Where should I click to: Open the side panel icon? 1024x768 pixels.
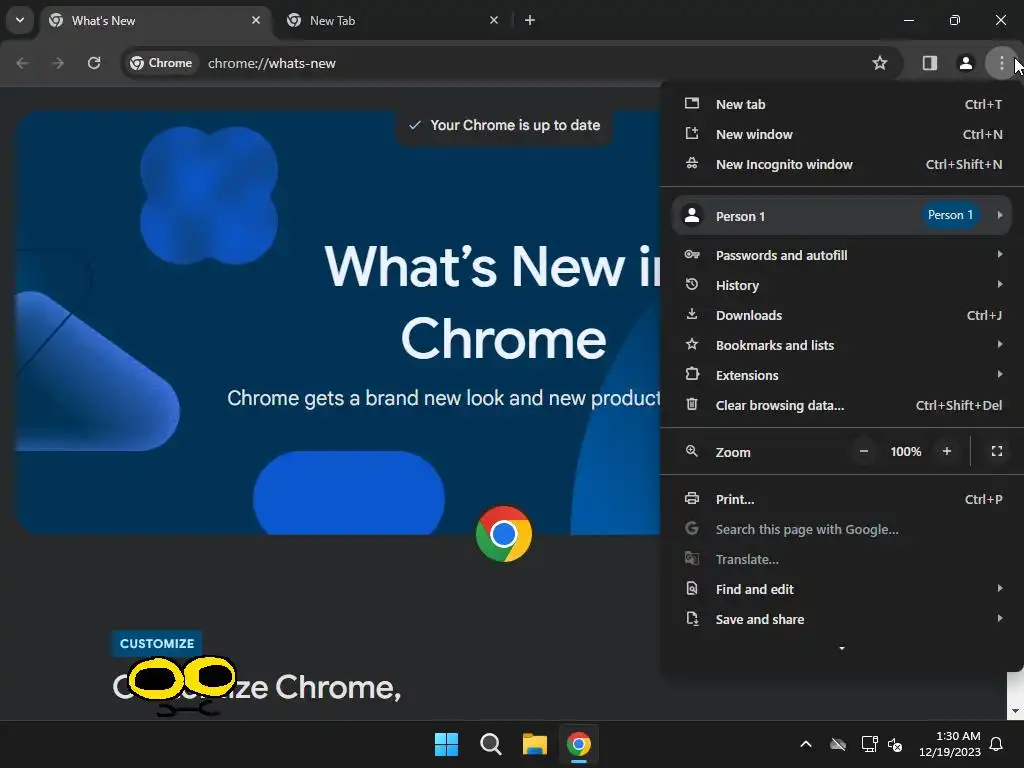929,63
